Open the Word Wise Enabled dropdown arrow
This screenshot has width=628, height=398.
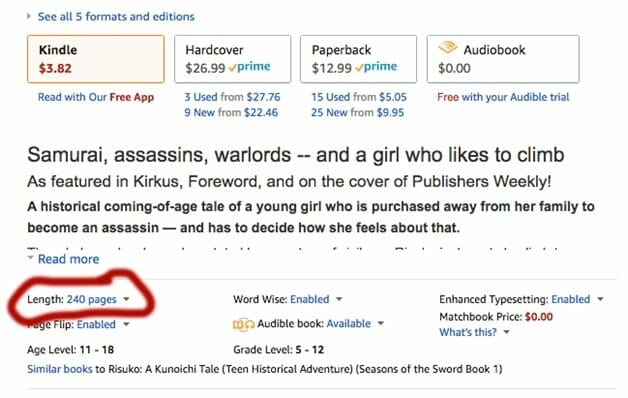(339, 299)
